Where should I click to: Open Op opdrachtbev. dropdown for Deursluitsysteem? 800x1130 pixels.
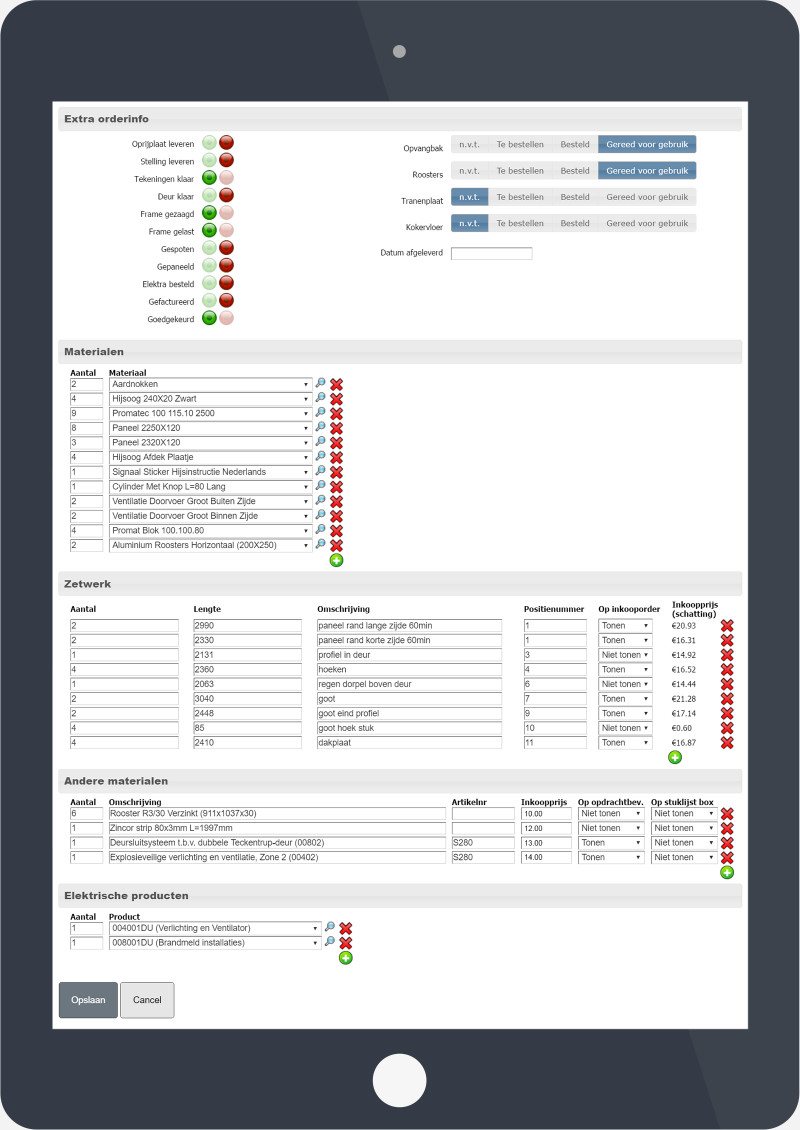(x=610, y=842)
